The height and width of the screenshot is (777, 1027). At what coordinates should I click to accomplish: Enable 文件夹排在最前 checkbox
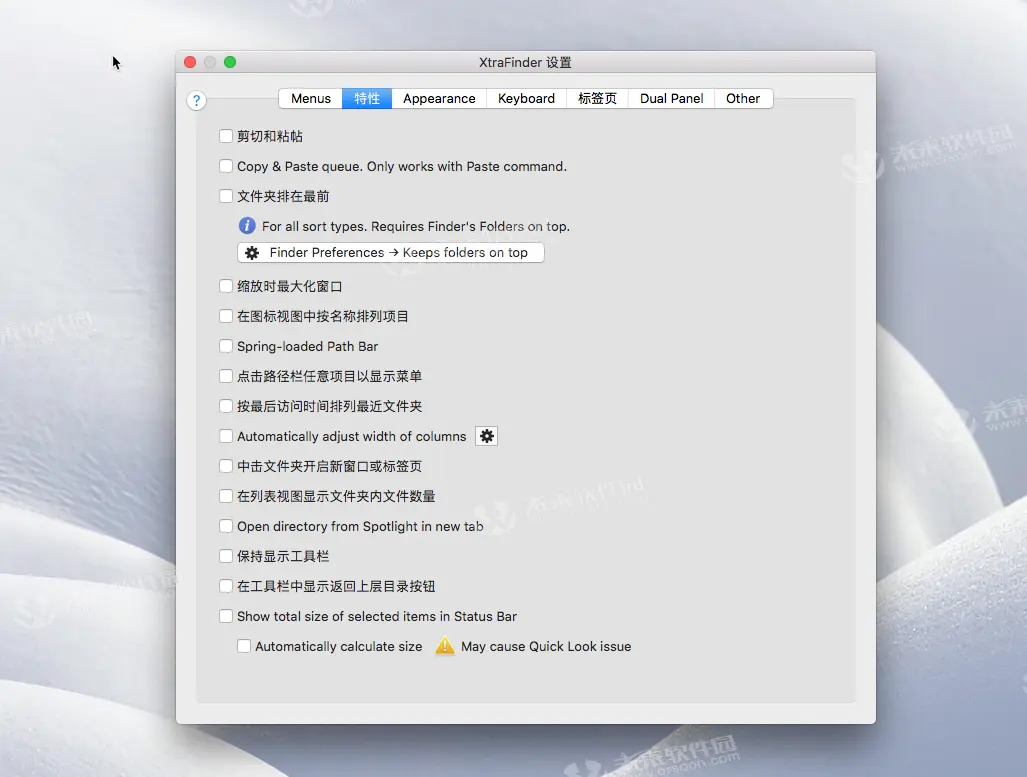226,196
